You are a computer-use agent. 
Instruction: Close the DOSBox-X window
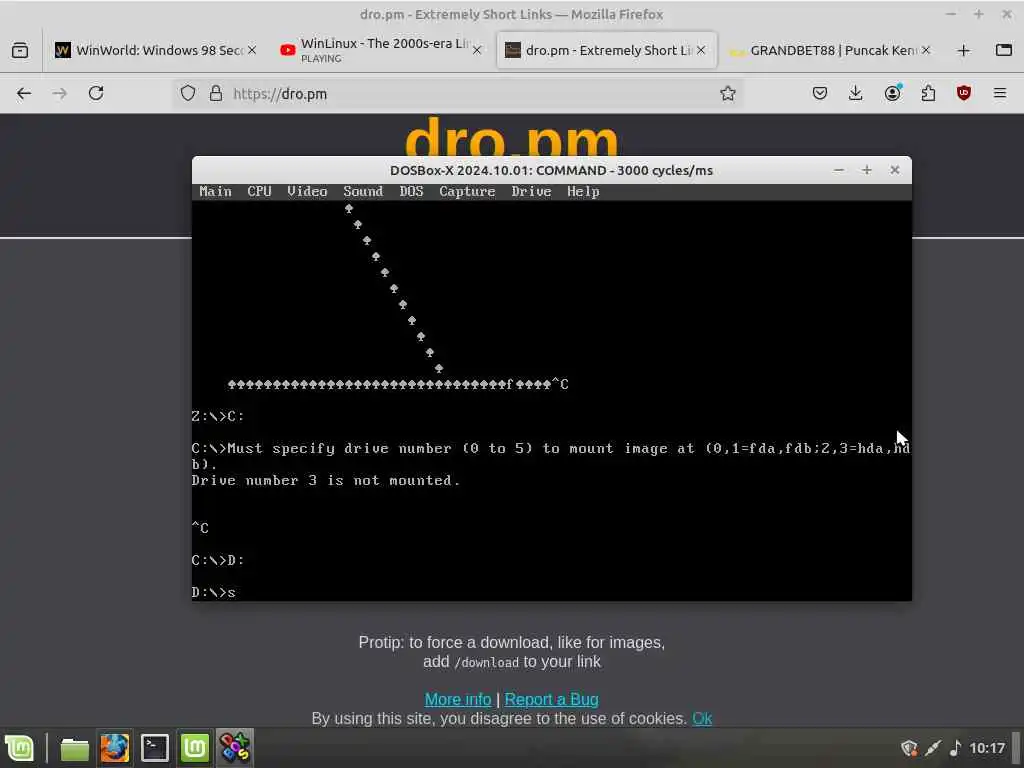point(895,170)
